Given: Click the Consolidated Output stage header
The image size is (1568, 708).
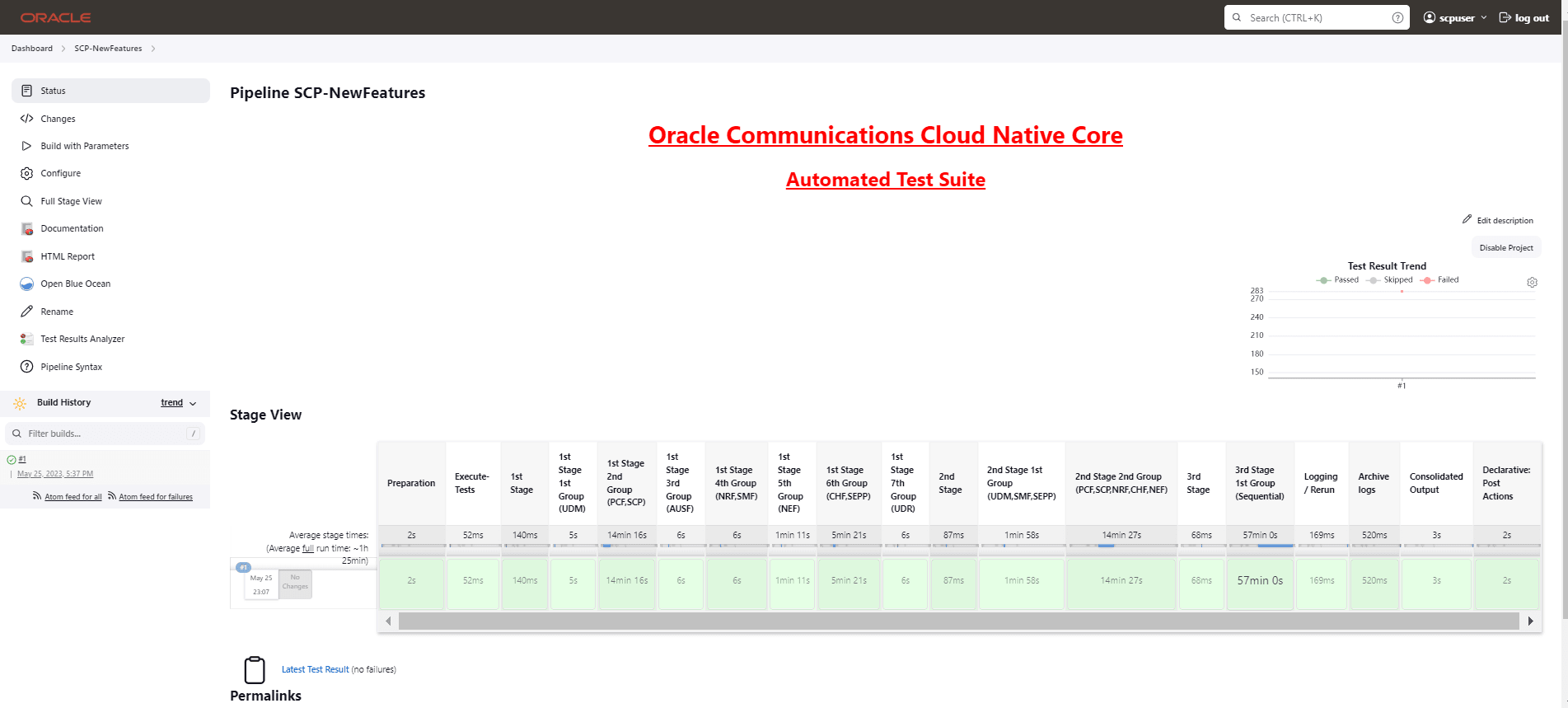Looking at the screenshot, I should [x=1436, y=483].
